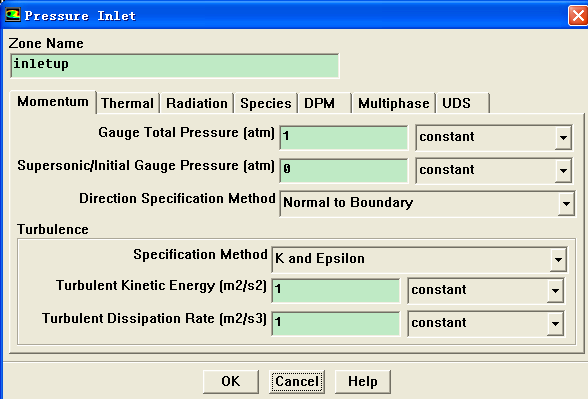Edit Turbulent Dissipation Rate value field
This screenshot has height=399, width=588.
coord(336,324)
